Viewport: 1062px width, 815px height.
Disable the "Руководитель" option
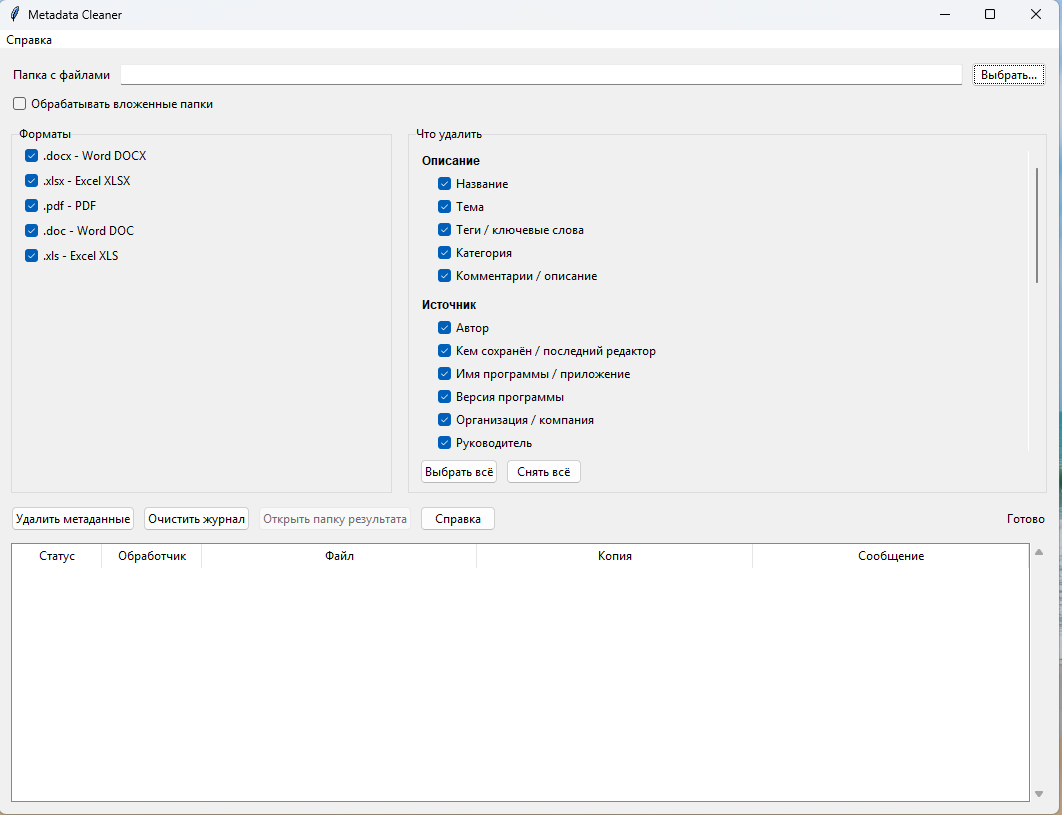click(444, 442)
